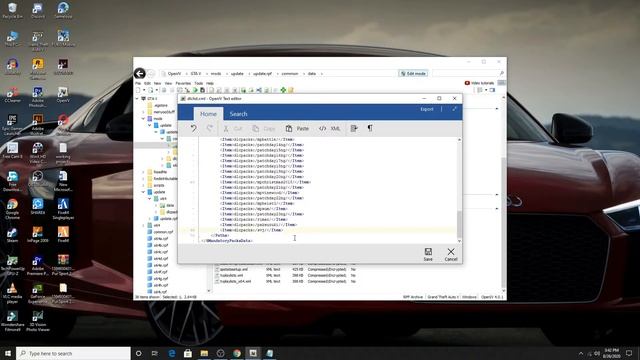Open the Video tutorials YouTube link
Screen dimensions: 640x360
[x=479, y=83]
